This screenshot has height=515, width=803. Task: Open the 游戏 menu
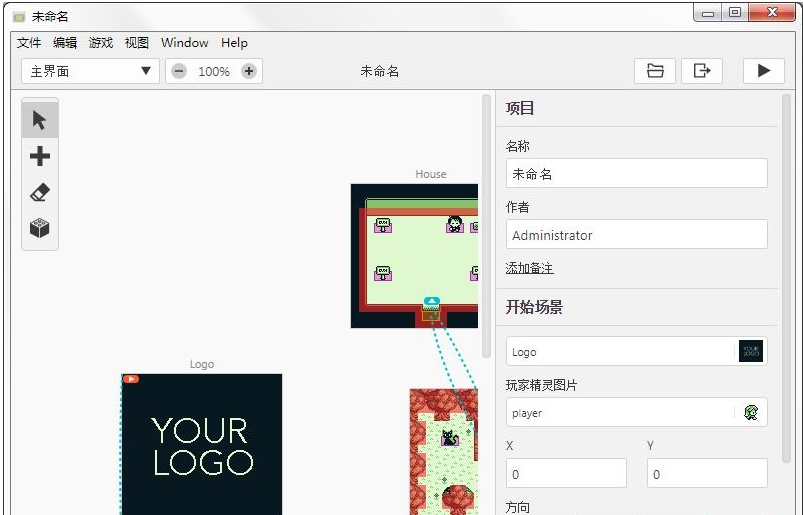[x=101, y=43]
